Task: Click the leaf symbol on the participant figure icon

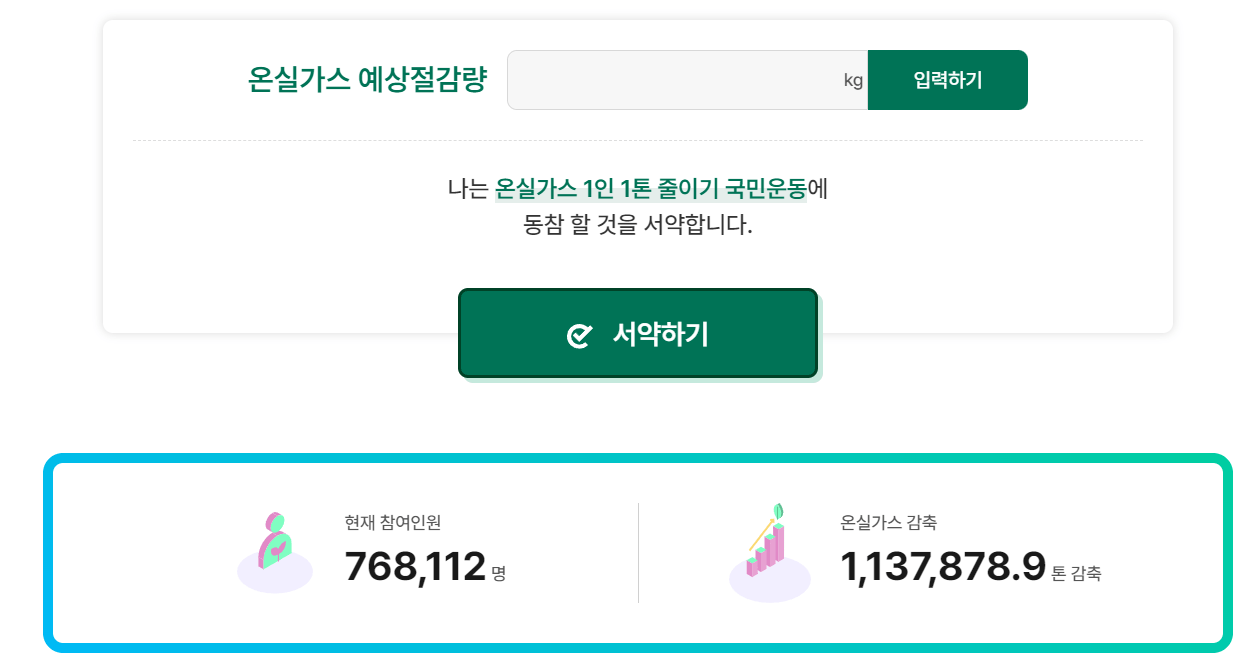Action: (277, 549)
